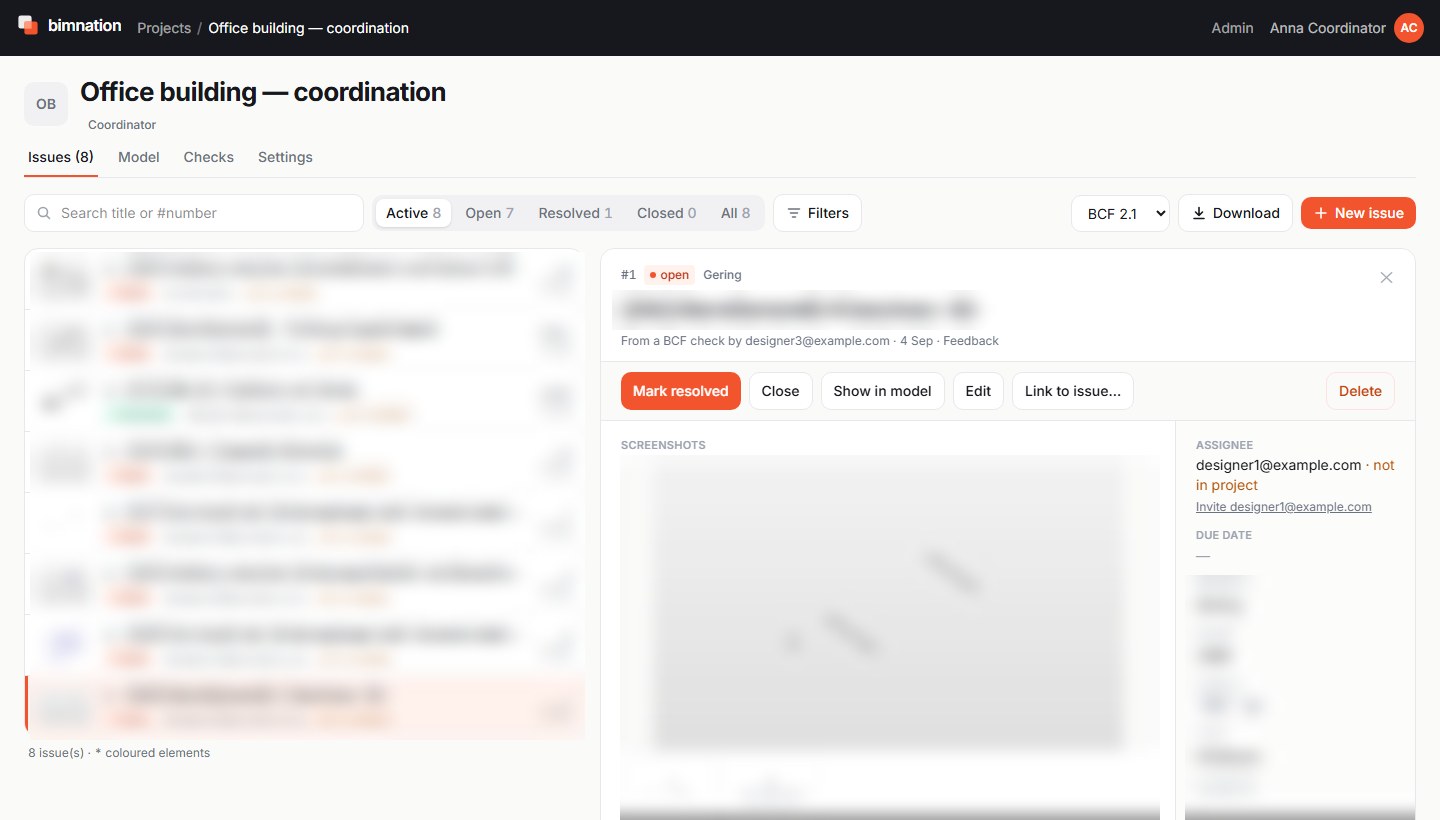Viewport: 1440px width, 820px height.
Task: Open the AC user avatar
Action: [1408, 28]
